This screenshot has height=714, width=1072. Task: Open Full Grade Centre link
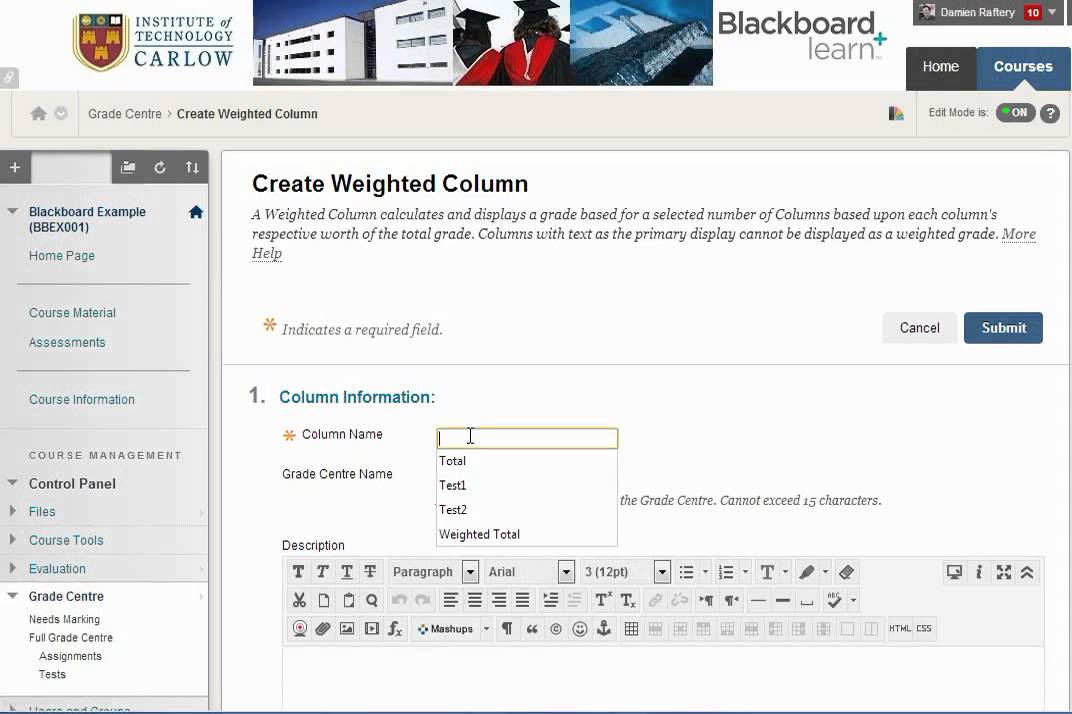(x=70, y=637)
